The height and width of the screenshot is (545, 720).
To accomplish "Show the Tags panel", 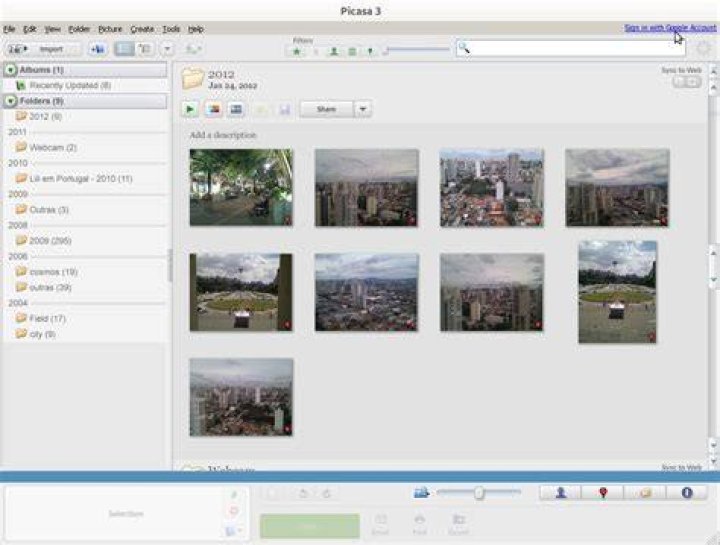I will (x=645, y=493).
